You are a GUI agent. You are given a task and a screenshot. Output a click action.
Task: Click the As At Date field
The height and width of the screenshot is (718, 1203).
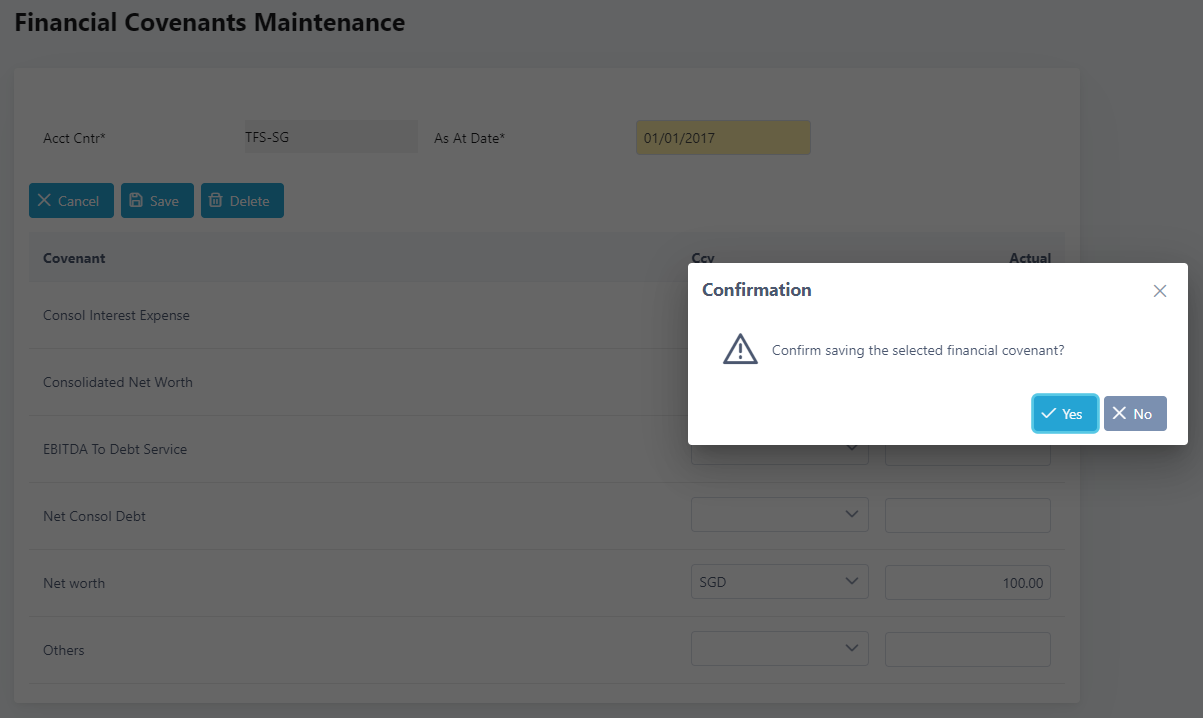pyautogui.click(x=722, y=138)
